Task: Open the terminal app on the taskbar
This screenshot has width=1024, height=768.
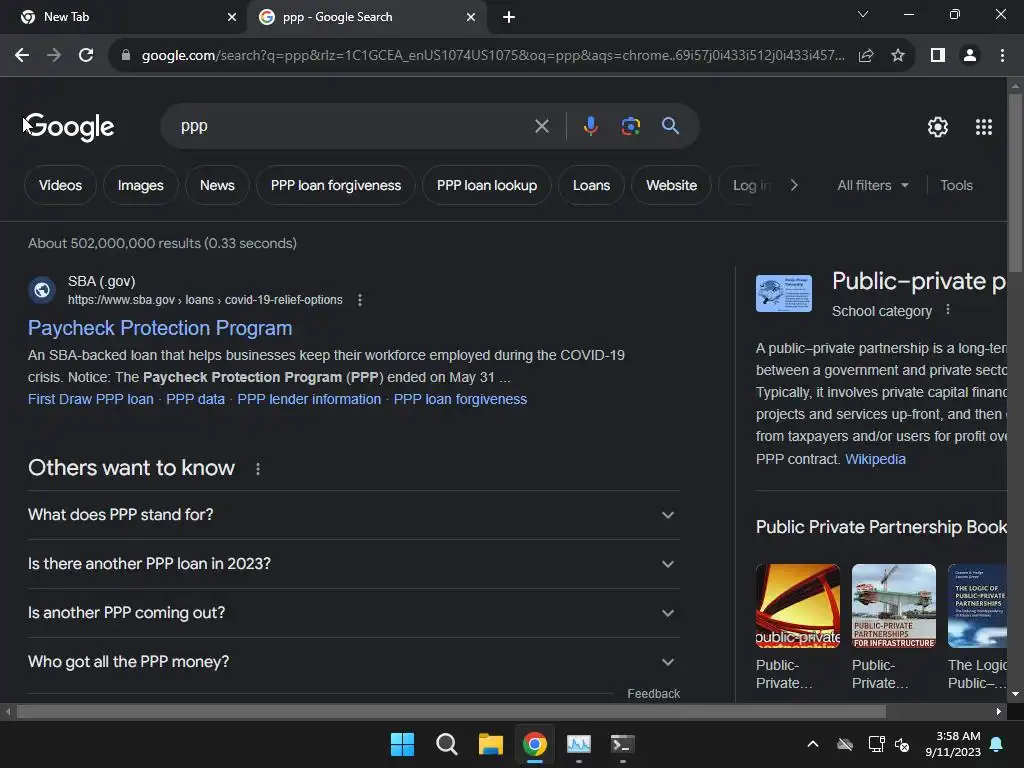Action: click(622, 744)
